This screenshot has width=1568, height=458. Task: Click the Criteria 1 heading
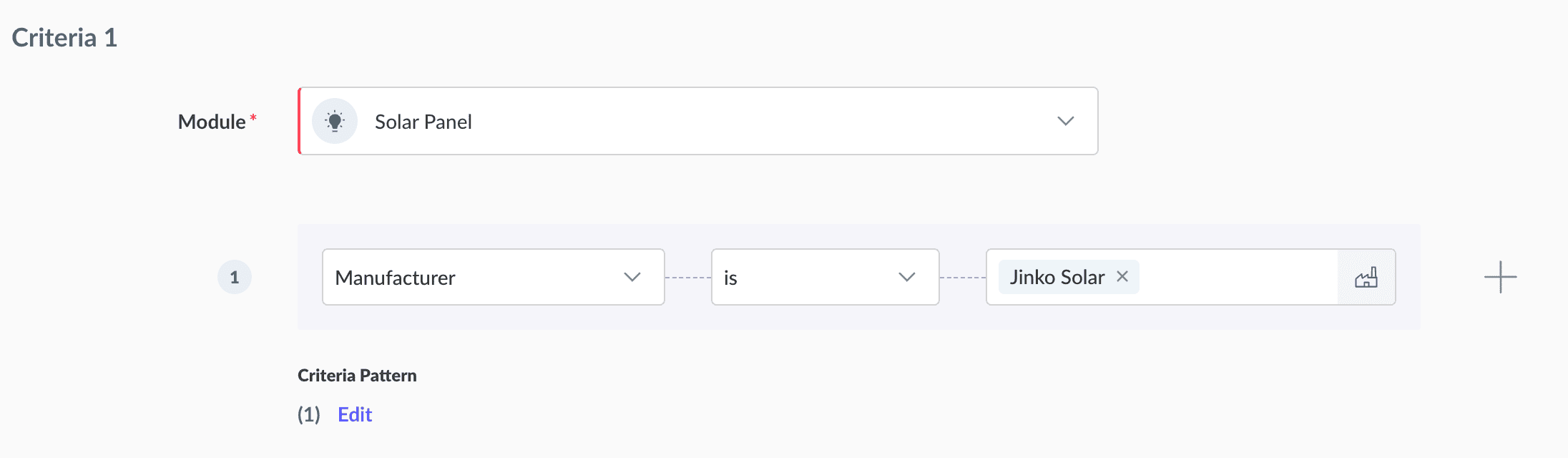tap(64, 38)
